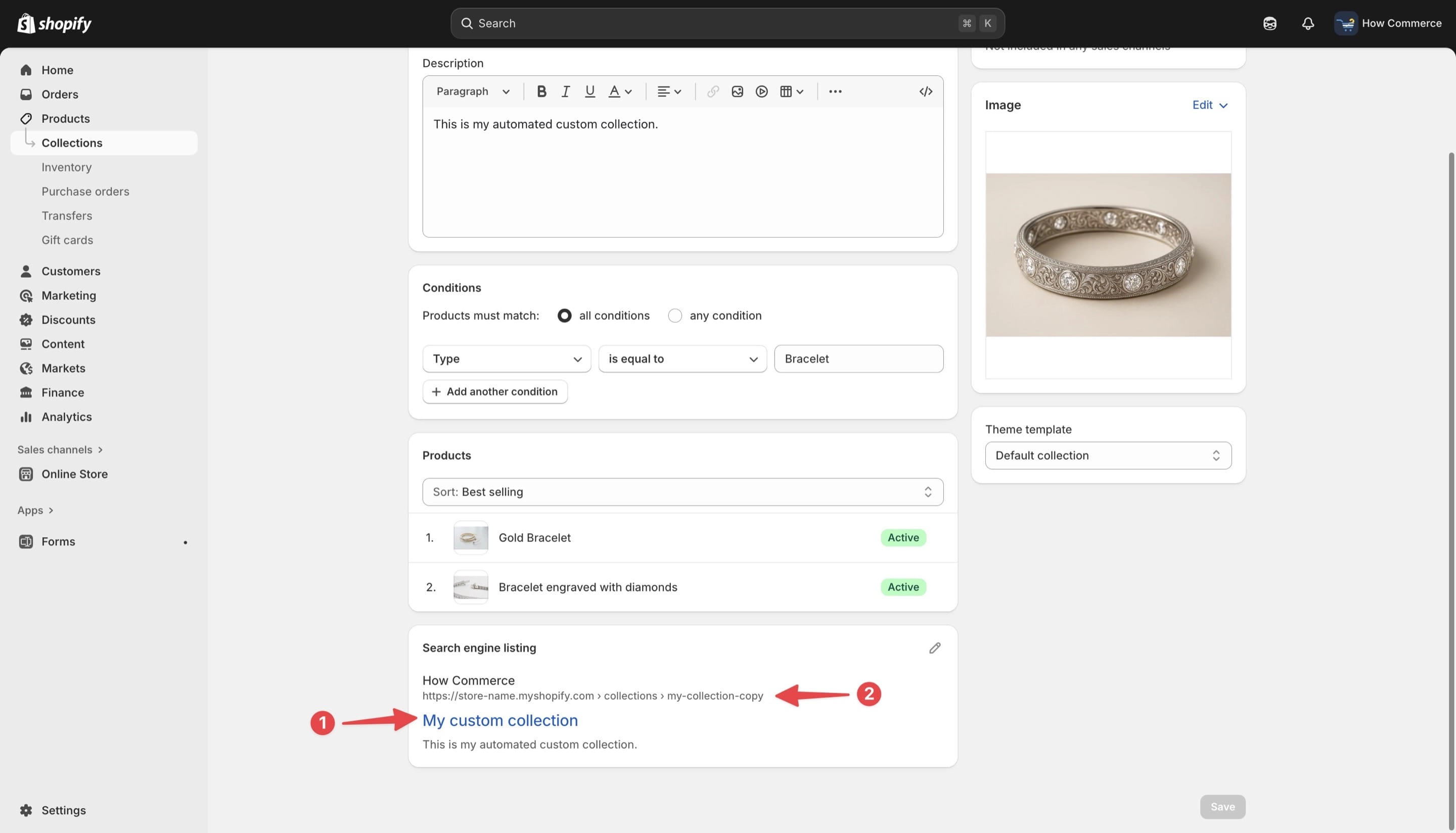Click Add another condition button
This screenshot has width=1456, height=833.
coord(494,392)
